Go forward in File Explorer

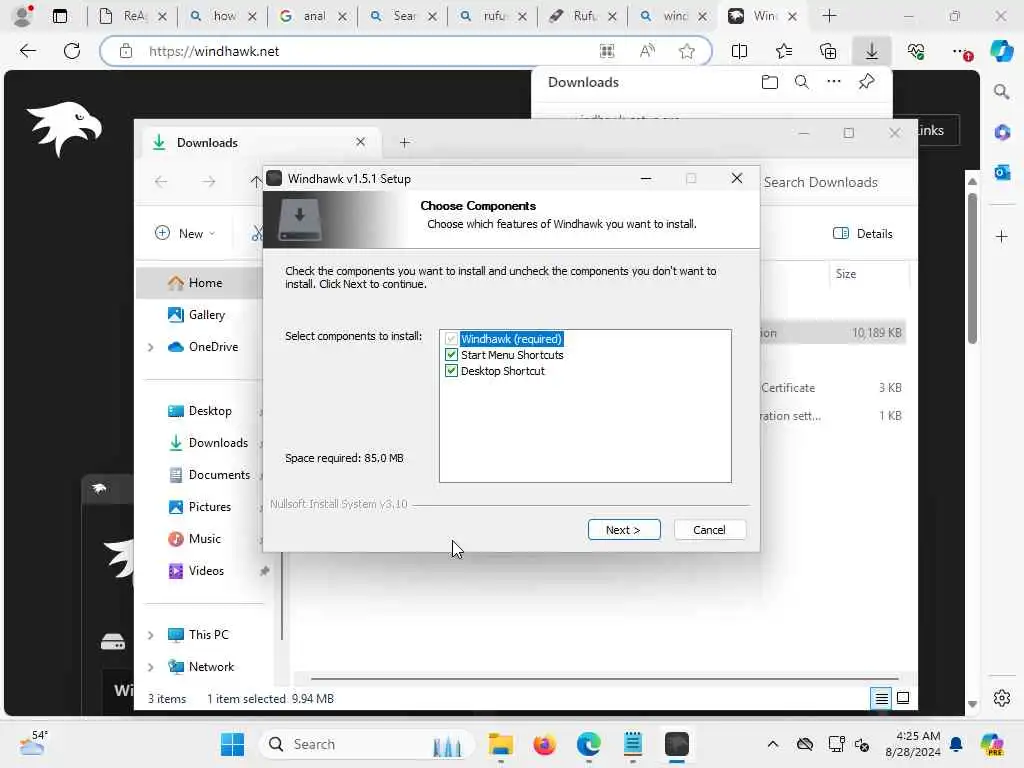point(208,182)
